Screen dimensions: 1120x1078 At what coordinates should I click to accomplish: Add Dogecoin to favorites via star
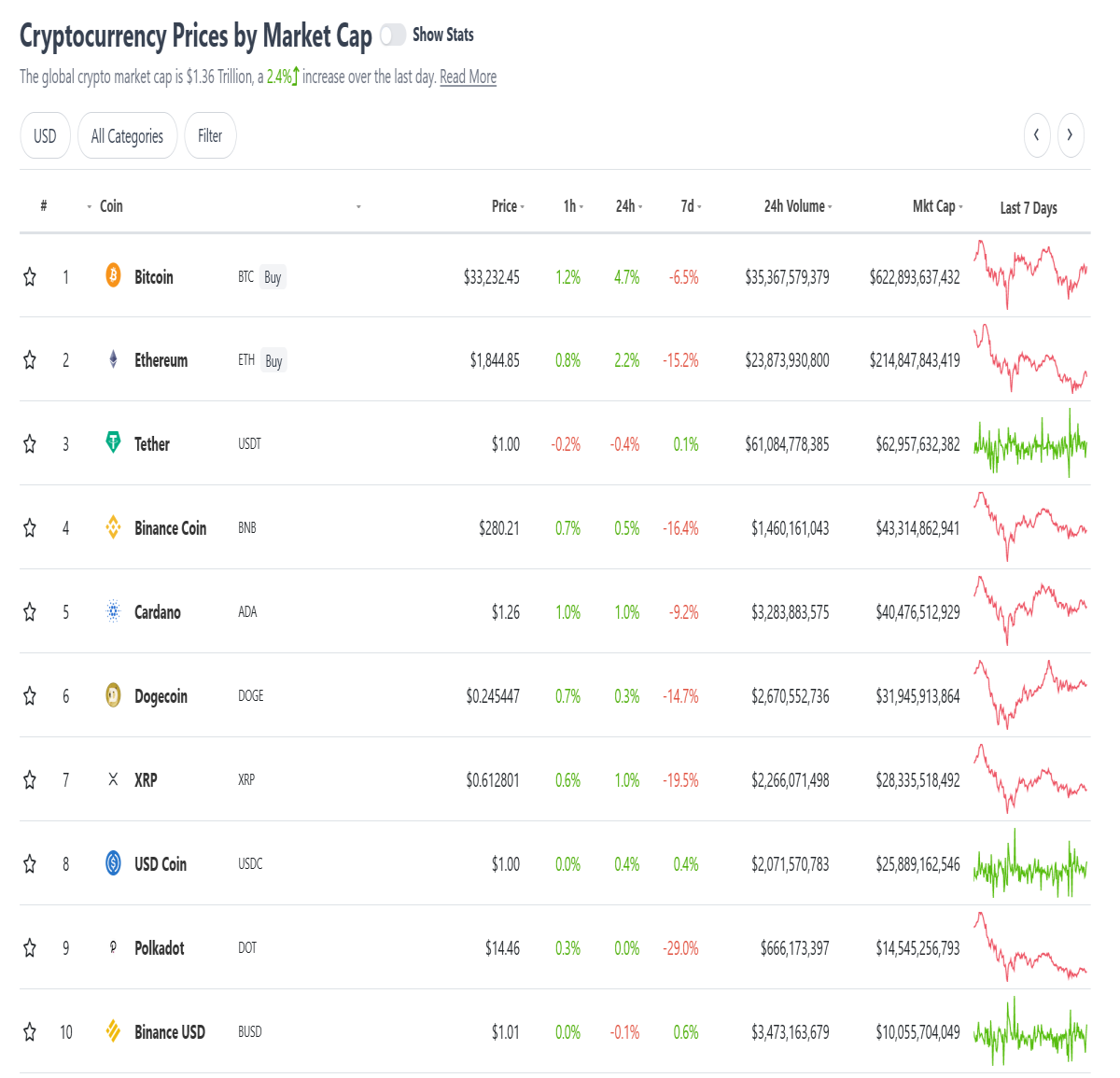click(30, 696)
